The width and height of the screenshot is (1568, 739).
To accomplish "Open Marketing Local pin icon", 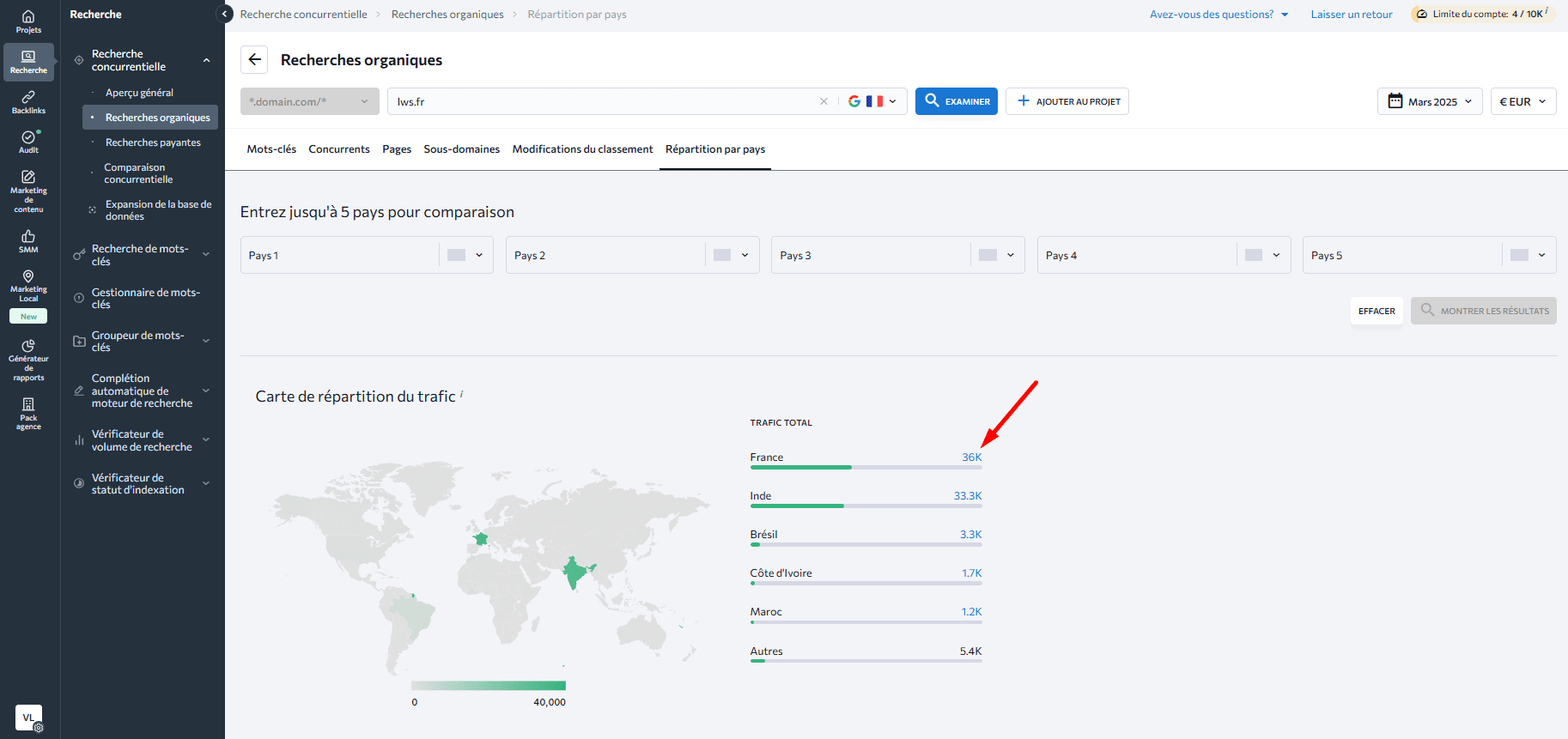I will 28,276.
